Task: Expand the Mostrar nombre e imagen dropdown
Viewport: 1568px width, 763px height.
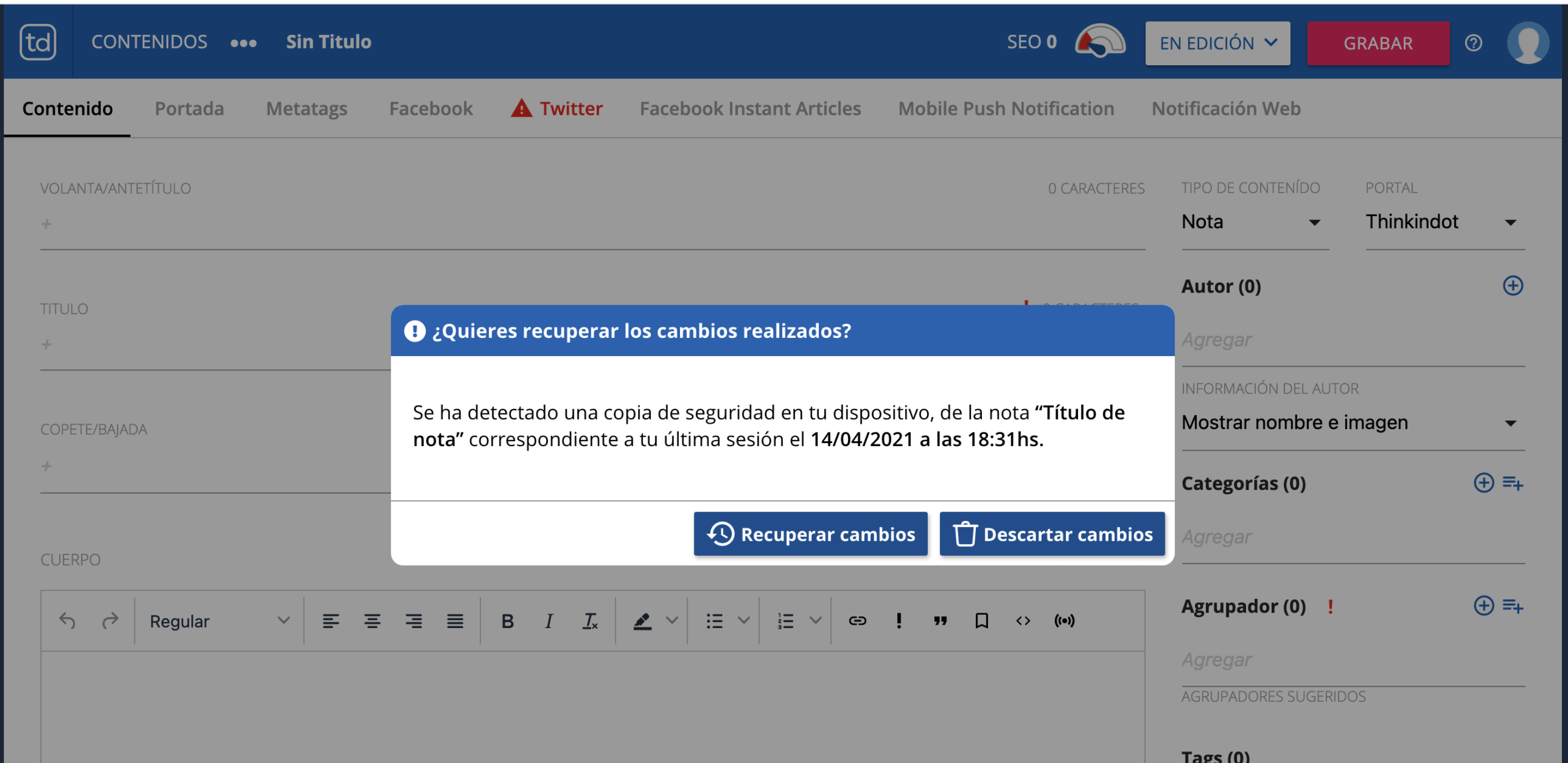Action: [1351, 422]
